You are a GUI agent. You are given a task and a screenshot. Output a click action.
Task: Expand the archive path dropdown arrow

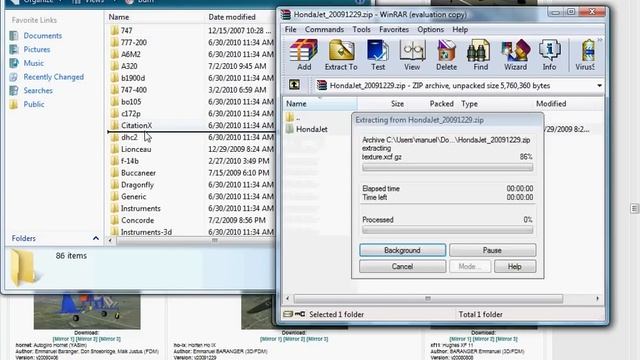tap(599, 86)
